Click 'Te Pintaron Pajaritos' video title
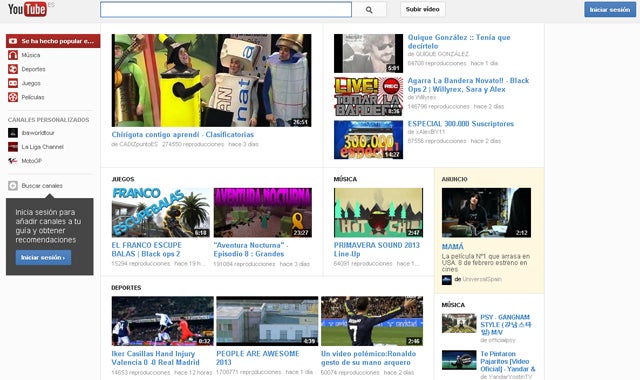Image resolution: width=640 pixels, height=380 pixels. (x=508, y=361)
